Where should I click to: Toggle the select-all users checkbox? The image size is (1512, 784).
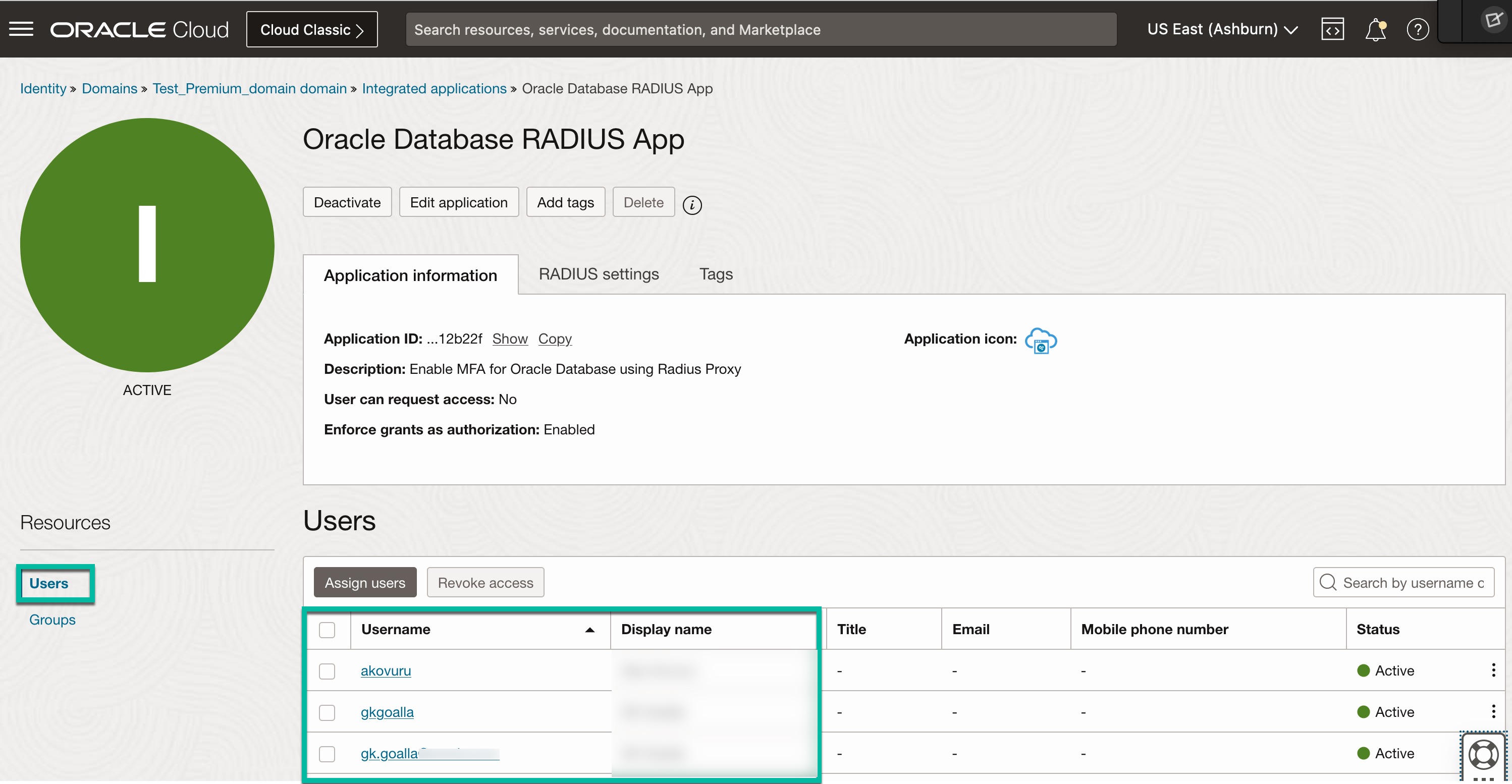[x=327, y=630]
